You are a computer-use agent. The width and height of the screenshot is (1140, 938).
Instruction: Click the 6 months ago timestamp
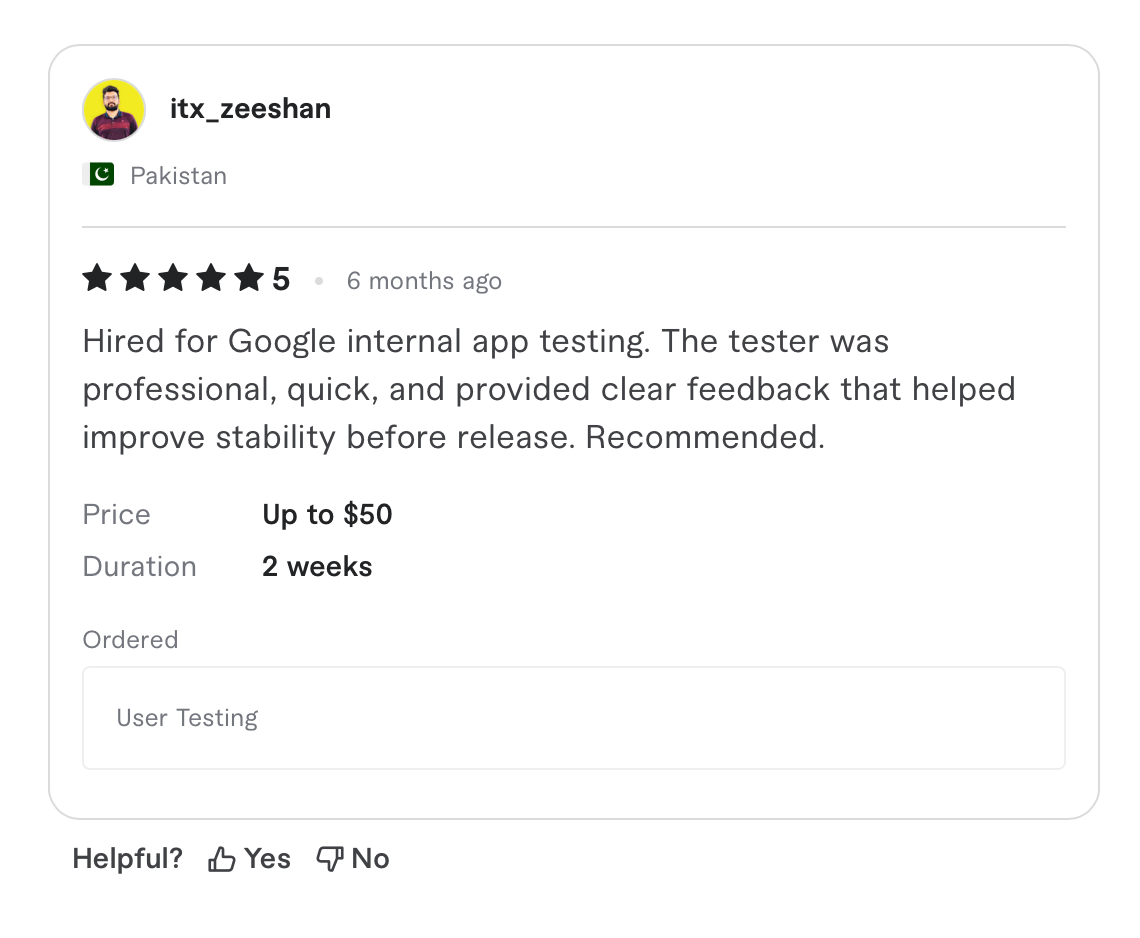point(424,281)
